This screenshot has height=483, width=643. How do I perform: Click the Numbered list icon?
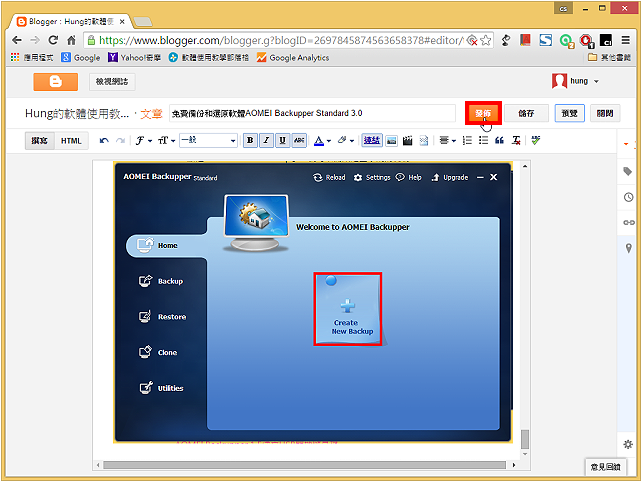tap(467, 141)
